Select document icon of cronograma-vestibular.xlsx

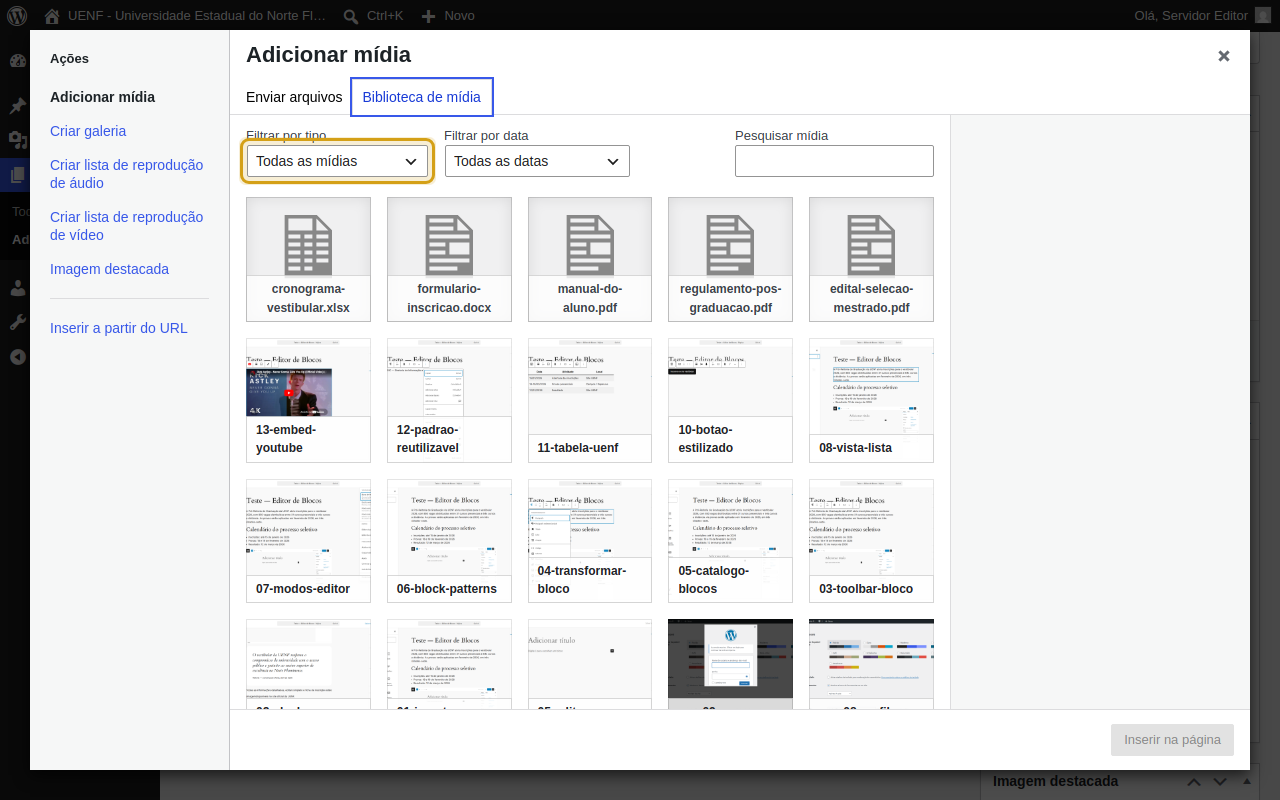[308, 244]
